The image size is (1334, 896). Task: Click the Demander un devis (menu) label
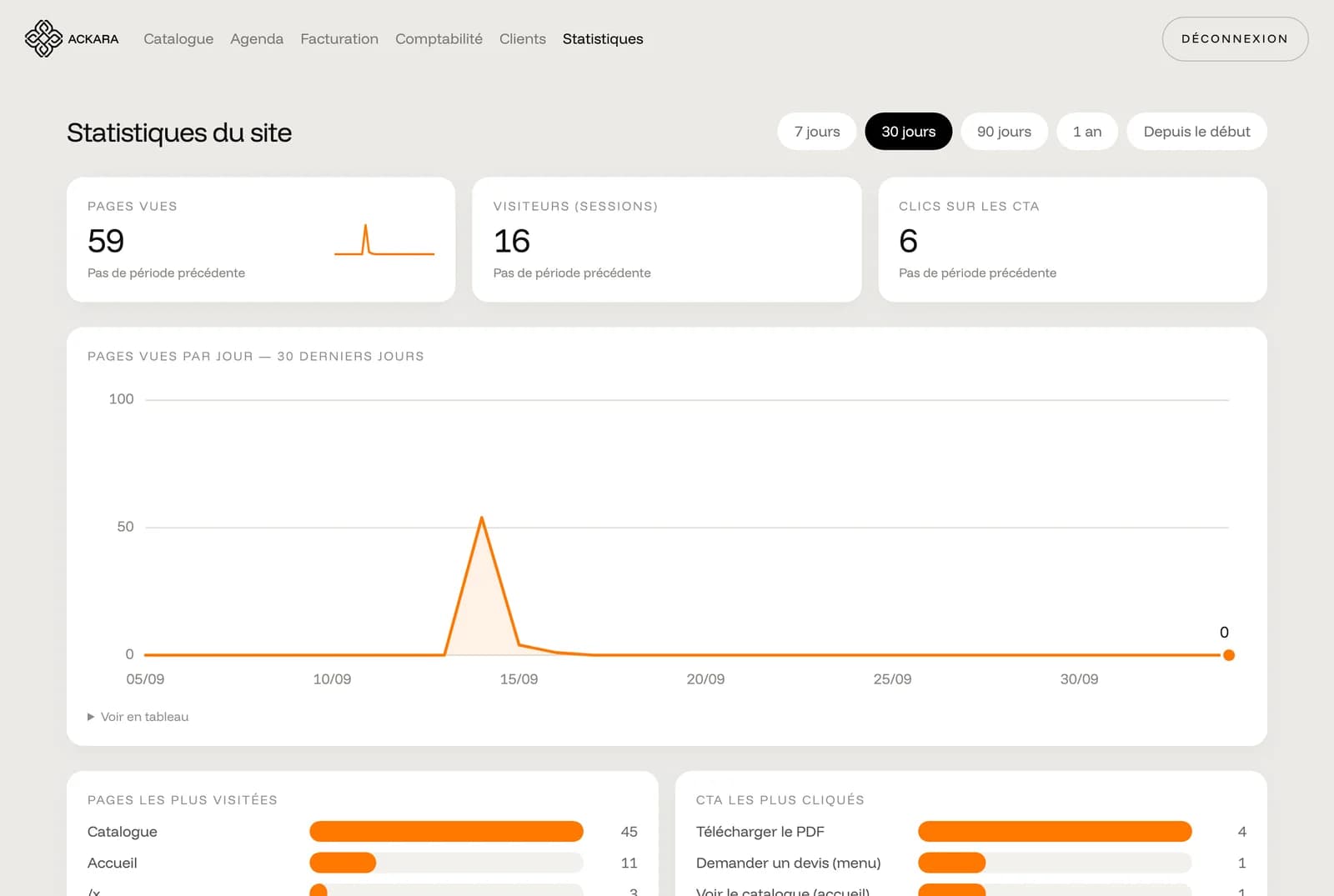789,863
